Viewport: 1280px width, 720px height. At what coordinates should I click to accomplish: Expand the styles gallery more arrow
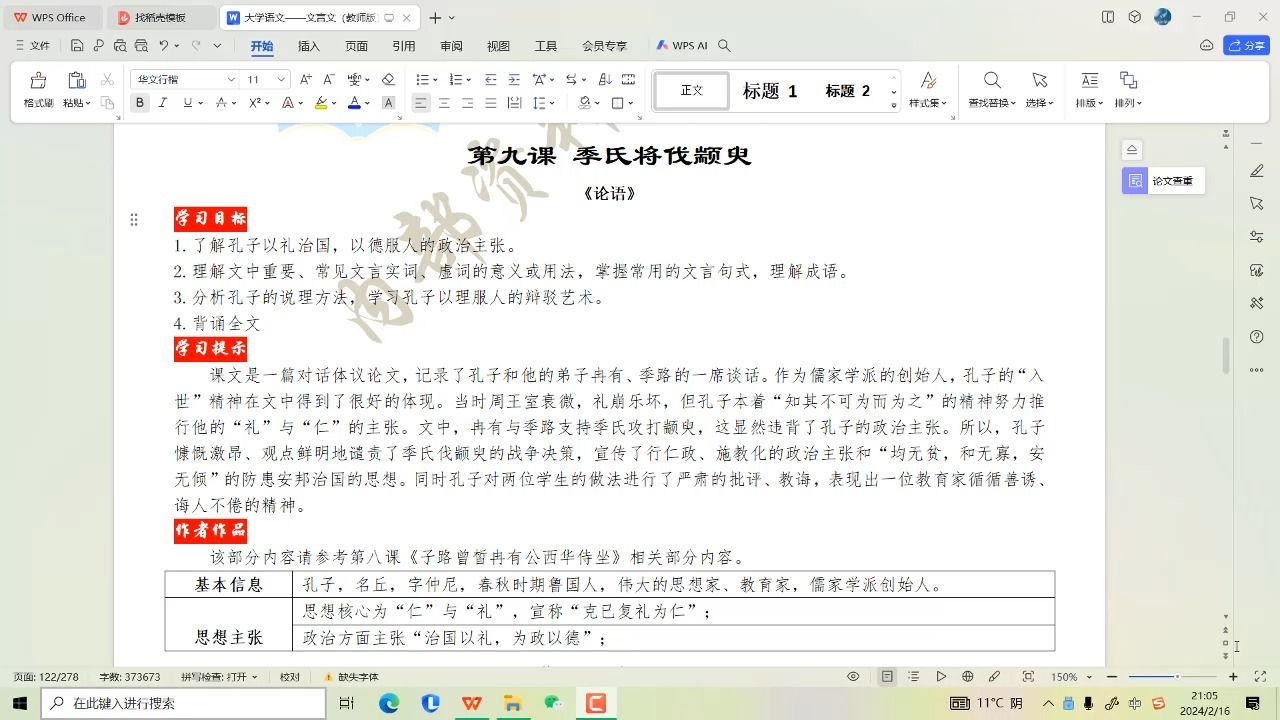[894, 105]
